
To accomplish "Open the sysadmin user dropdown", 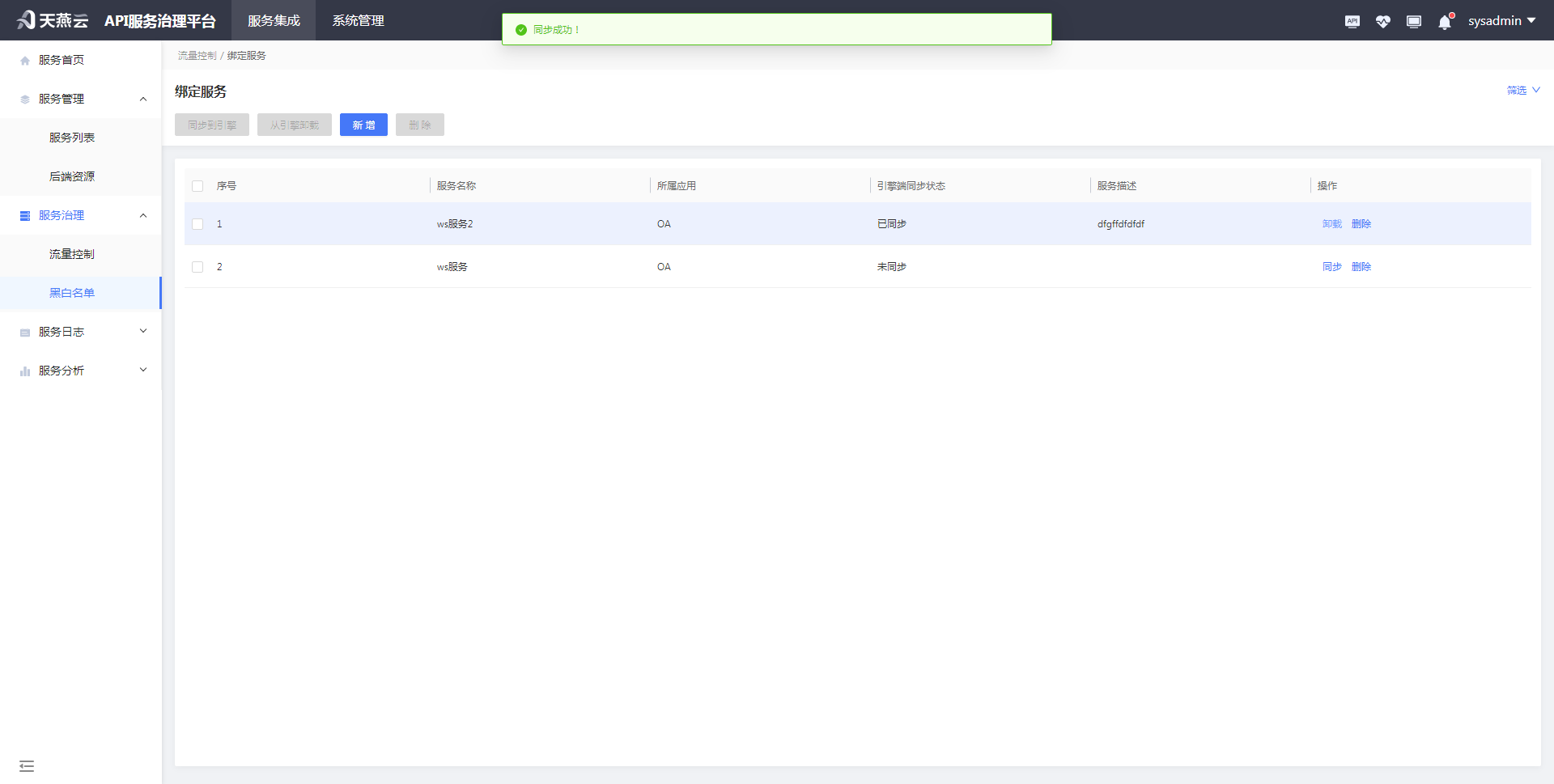I will coord(1501,20).
